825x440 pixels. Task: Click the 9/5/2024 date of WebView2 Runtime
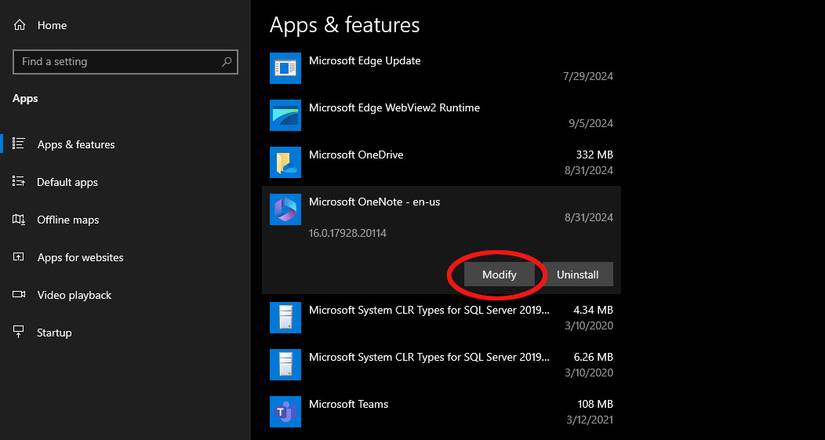click(x=591, y=124)
